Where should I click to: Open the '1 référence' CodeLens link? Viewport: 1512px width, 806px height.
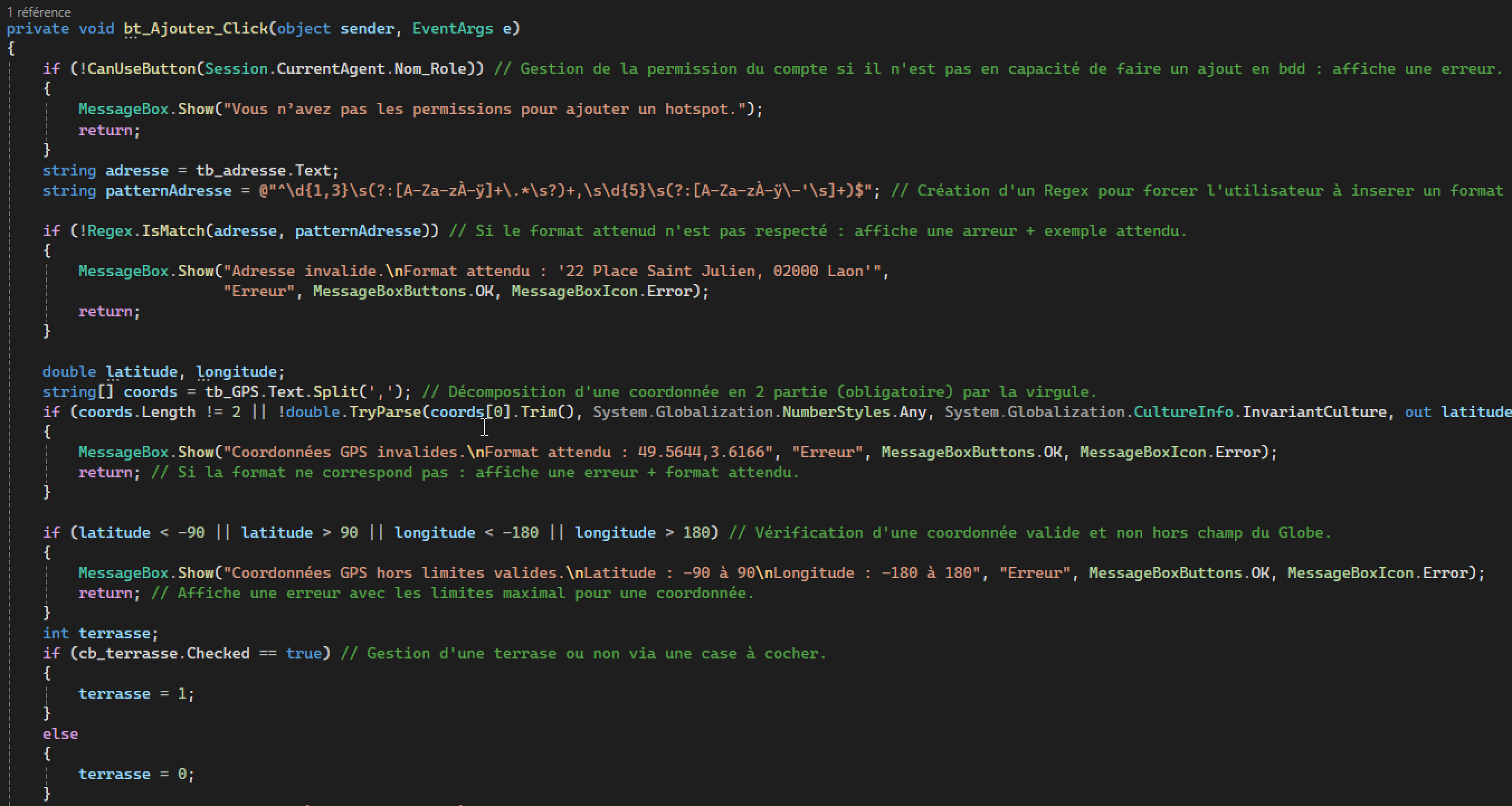[x=39, y=12]
